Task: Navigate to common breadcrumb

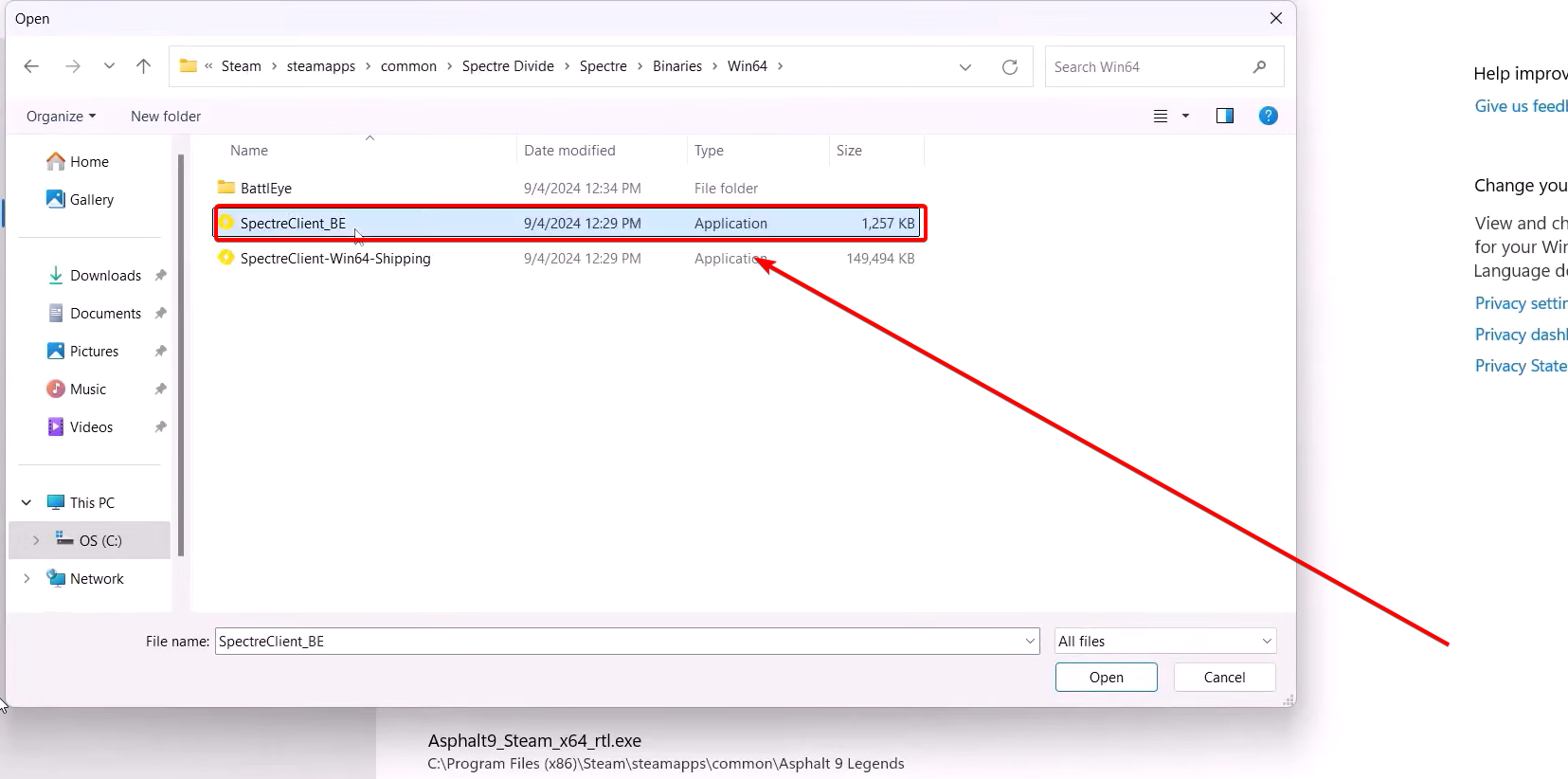Action: coord(408,66)
